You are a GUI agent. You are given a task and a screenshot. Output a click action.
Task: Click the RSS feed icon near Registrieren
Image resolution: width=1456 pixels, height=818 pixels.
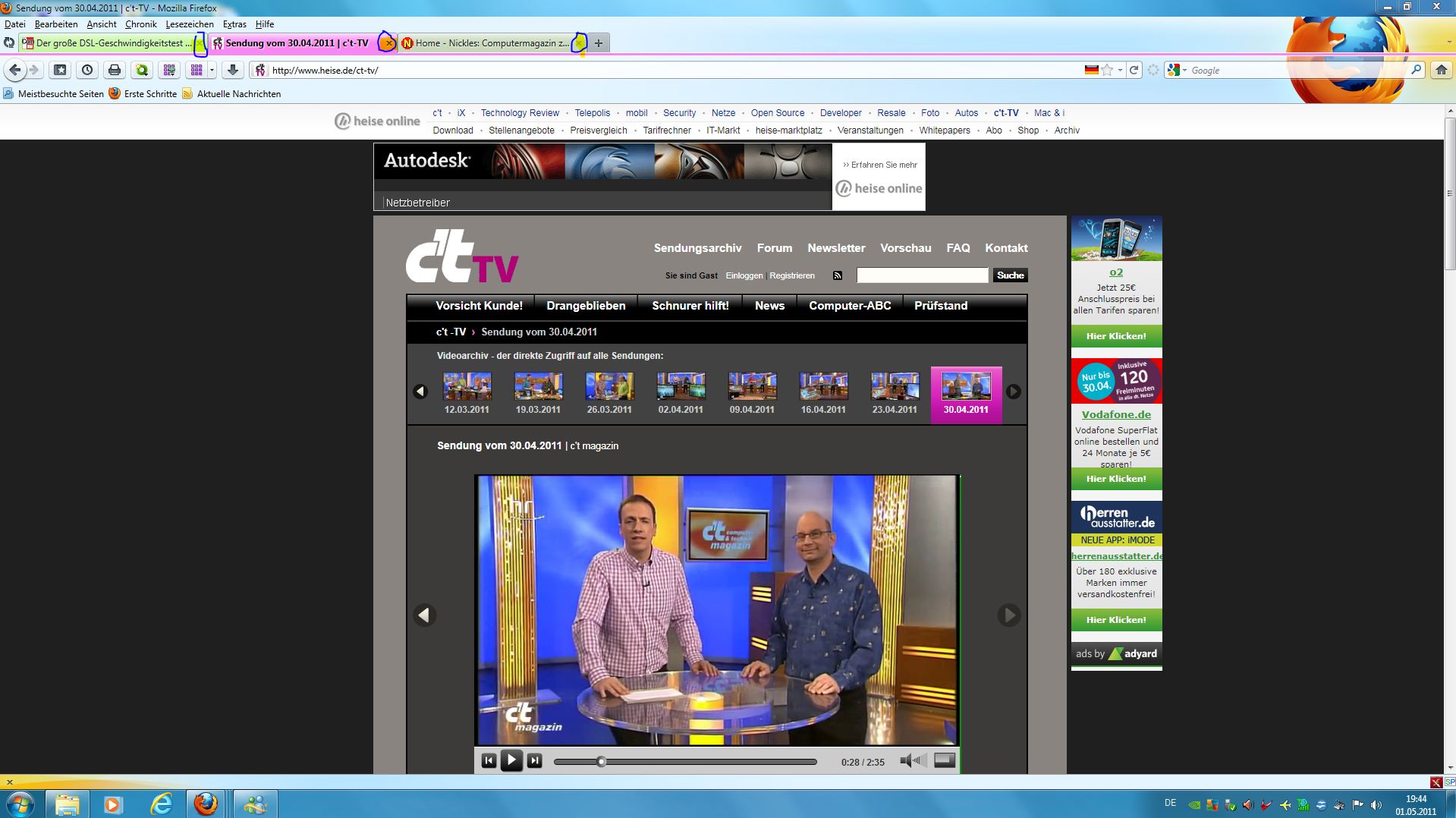pyautogui.click(x=837, y=275)
